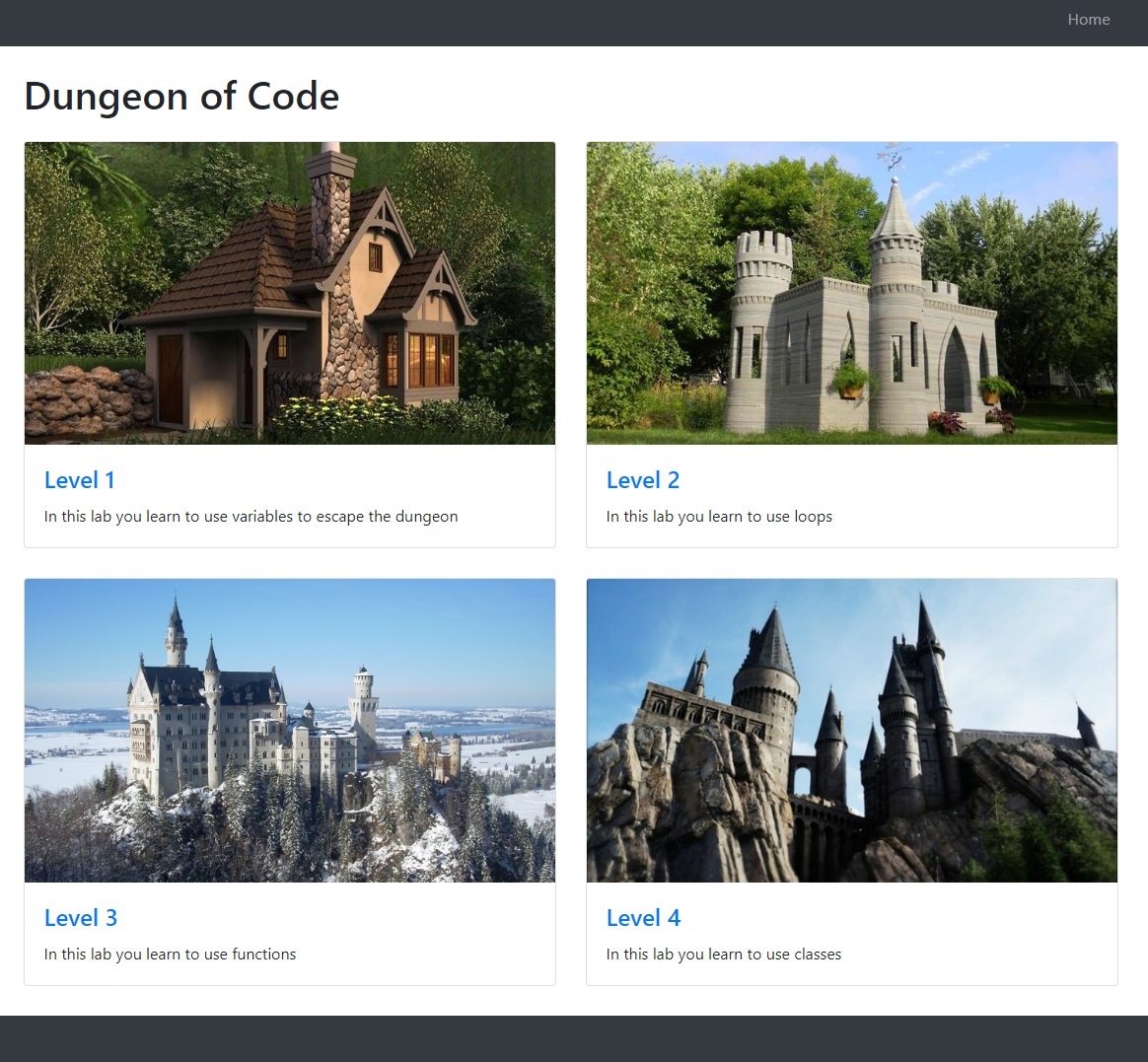Image resolution: width=1148 pixels, height=1062 pixels.
Task: Click text 'In this lab you learn to use variables to escape the dungeon'
Action: pyautogui.click(x=251, y=517)
